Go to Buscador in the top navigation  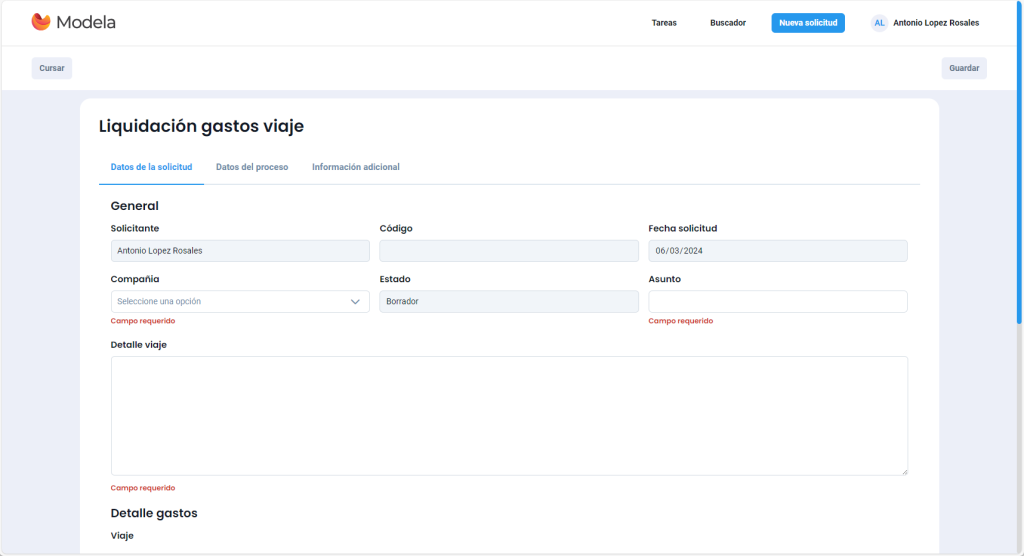coord(727,23)
